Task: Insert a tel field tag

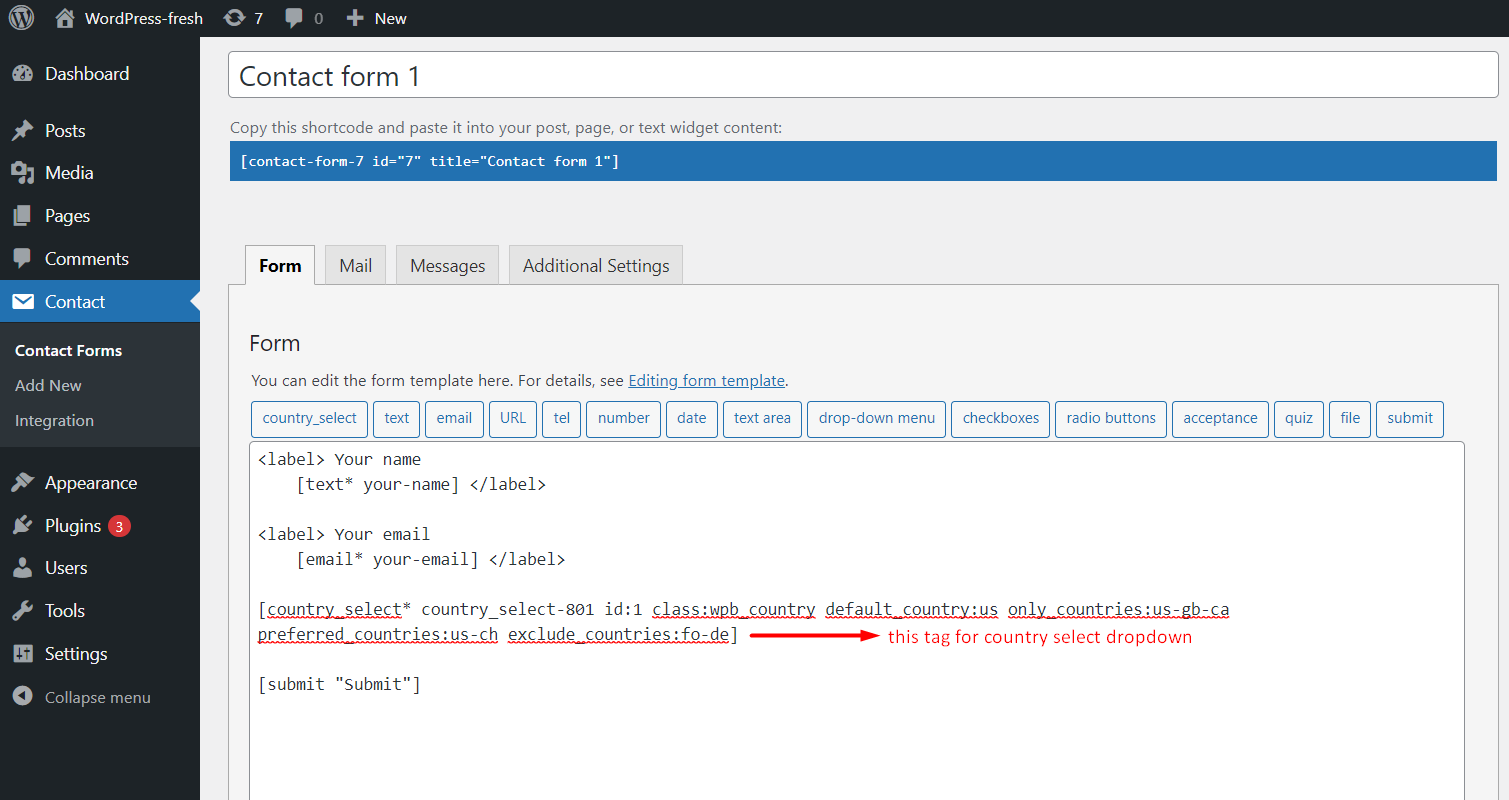Action: point(562,419)
